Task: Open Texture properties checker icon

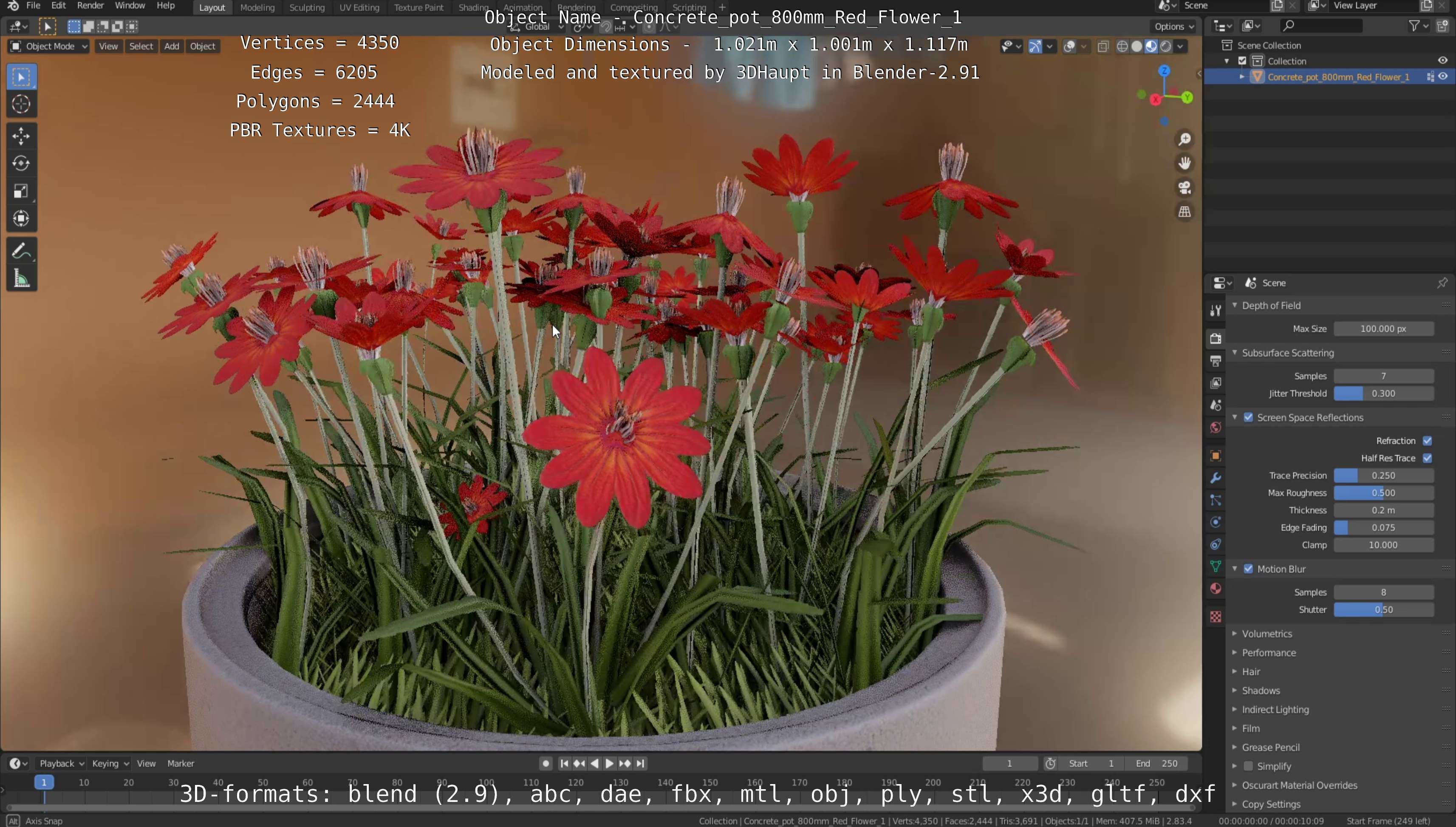Action: coord(1216,617)
